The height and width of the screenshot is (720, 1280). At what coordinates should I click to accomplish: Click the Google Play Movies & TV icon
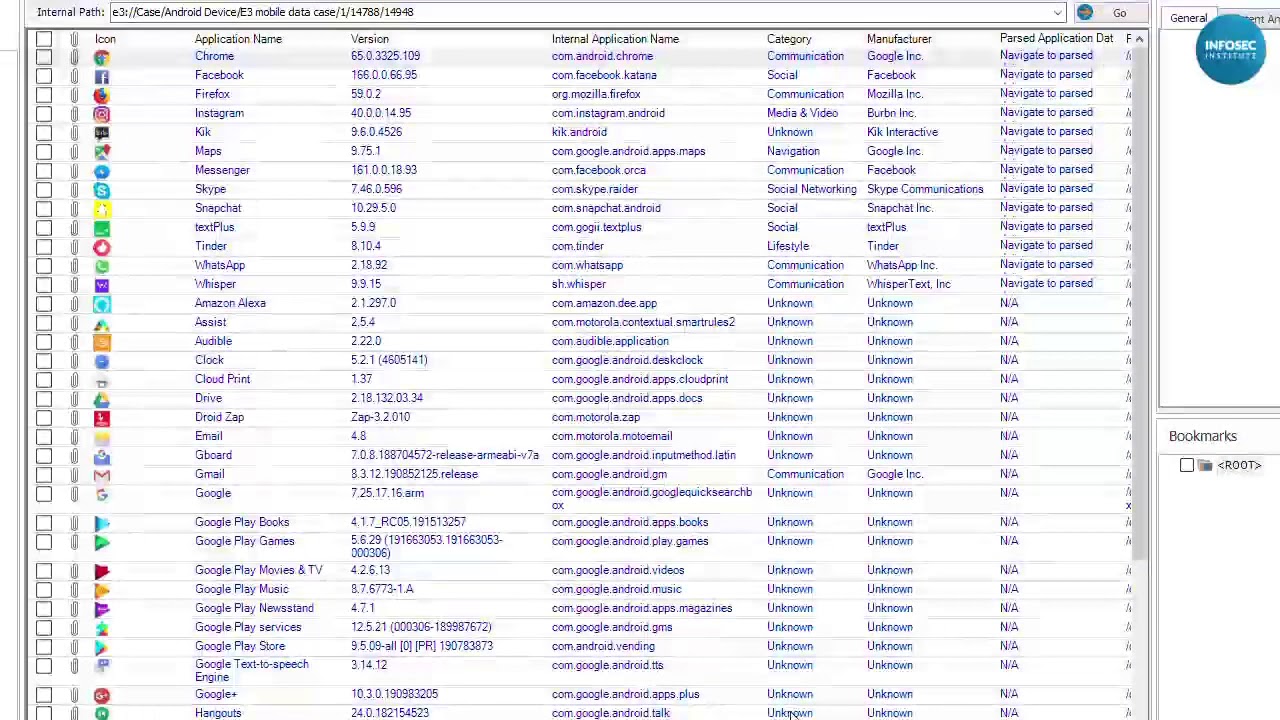[101, 571]
